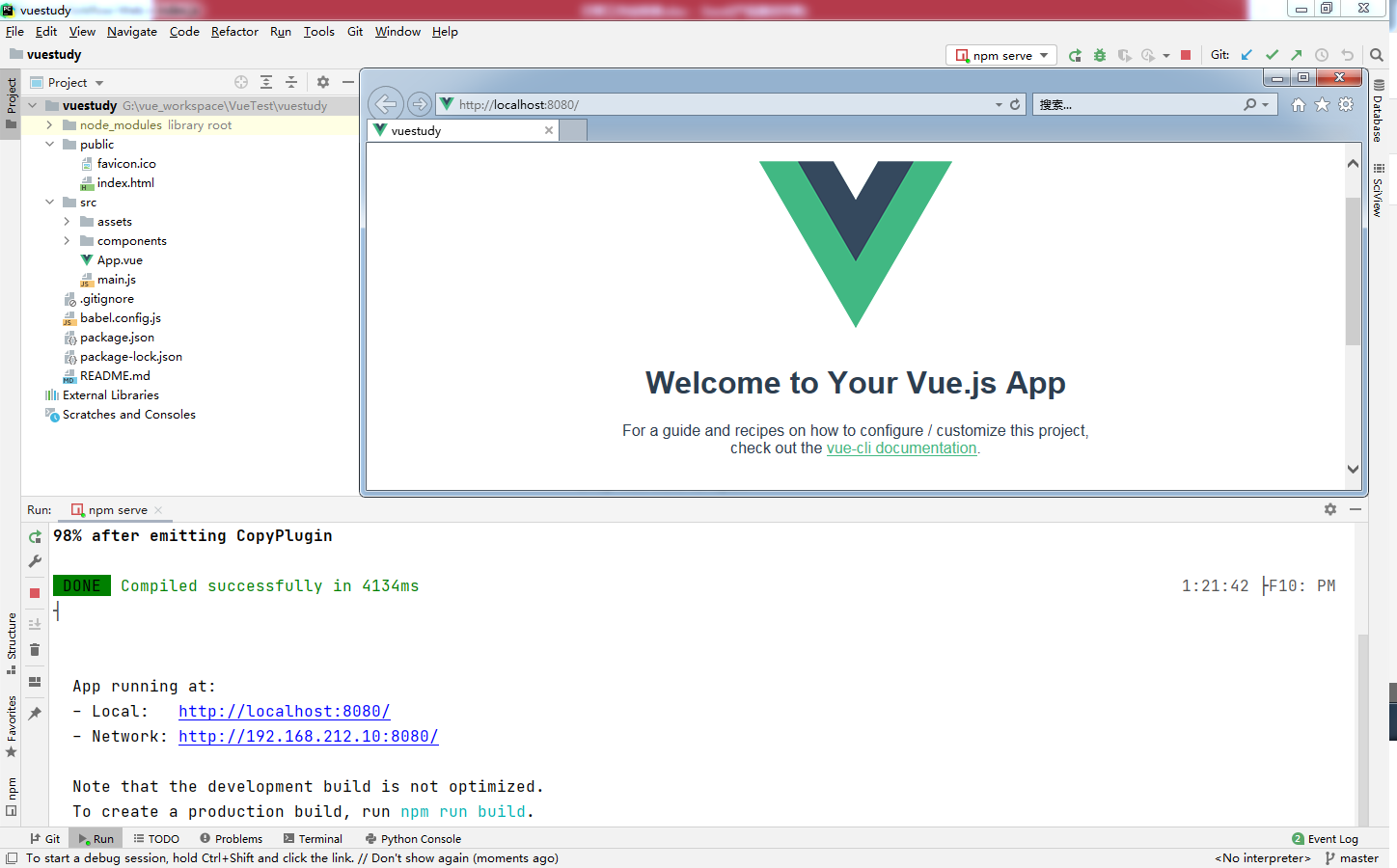The width and height of the screenshot is (1397, 868).
Task: Expand the components folder
Action: click(x=67, y=241)
